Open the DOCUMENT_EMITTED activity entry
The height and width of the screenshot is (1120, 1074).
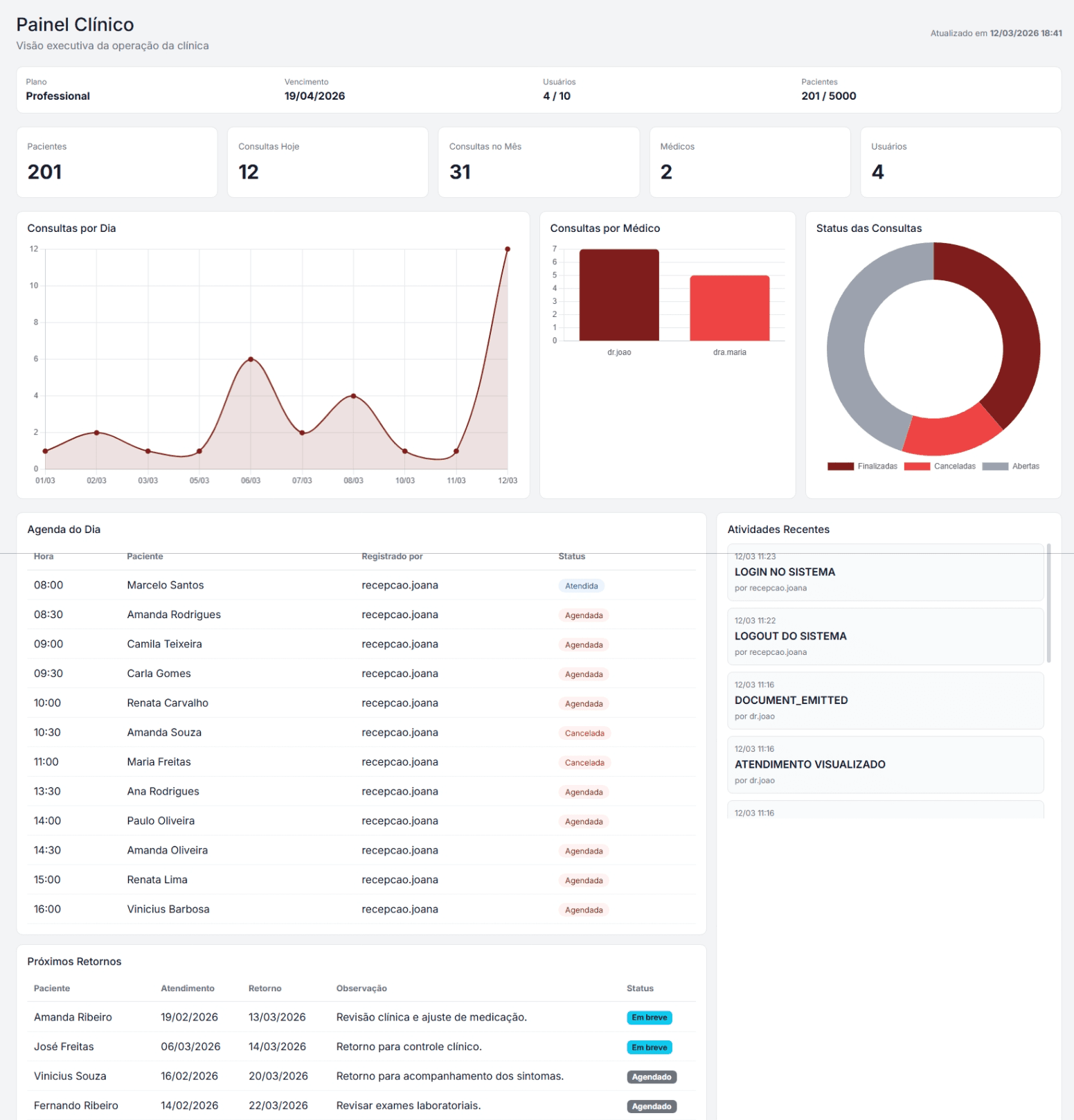tap(885, 701)
